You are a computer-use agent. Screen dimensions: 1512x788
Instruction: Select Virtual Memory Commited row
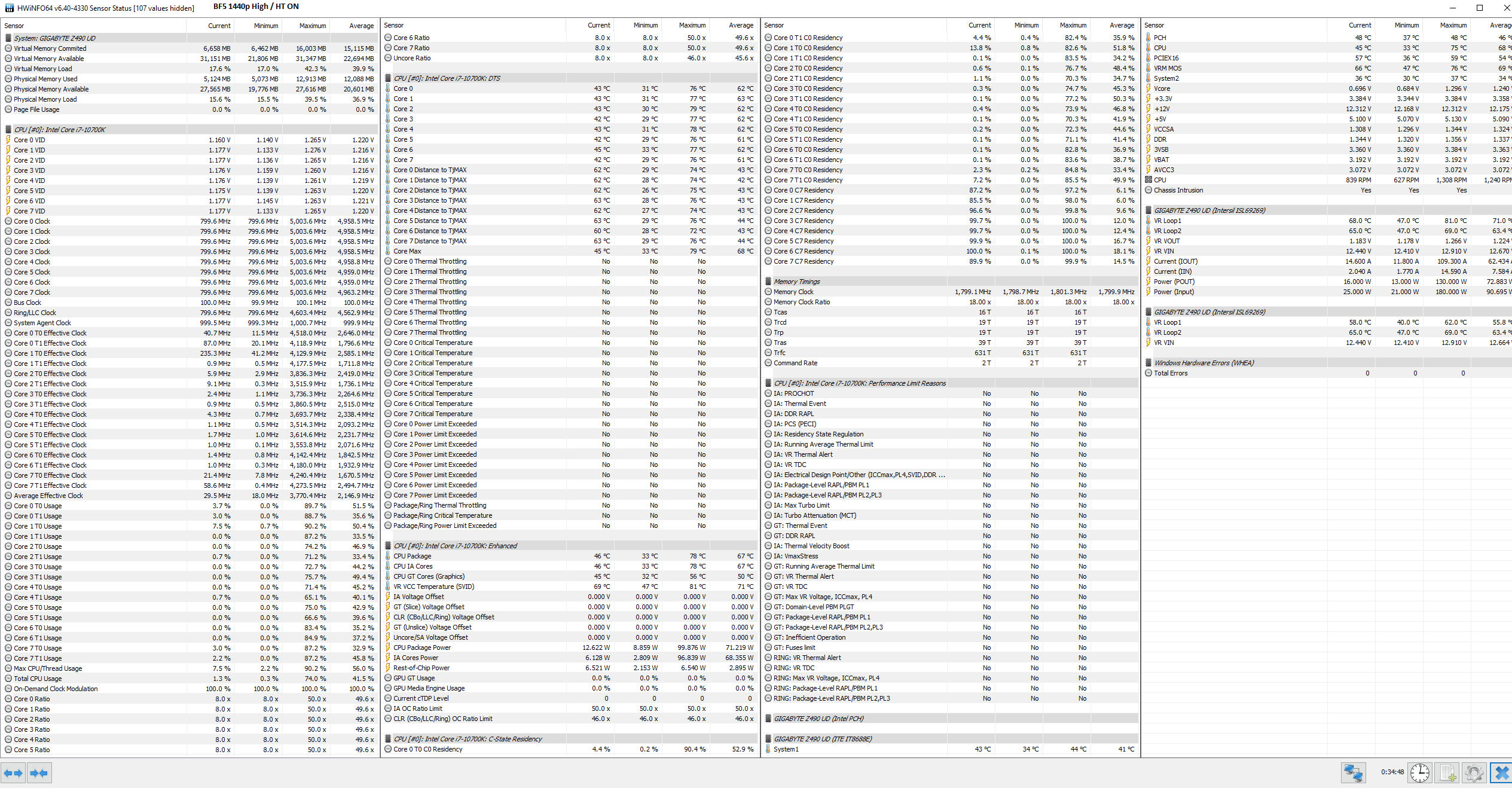click(x=190, y=48)
